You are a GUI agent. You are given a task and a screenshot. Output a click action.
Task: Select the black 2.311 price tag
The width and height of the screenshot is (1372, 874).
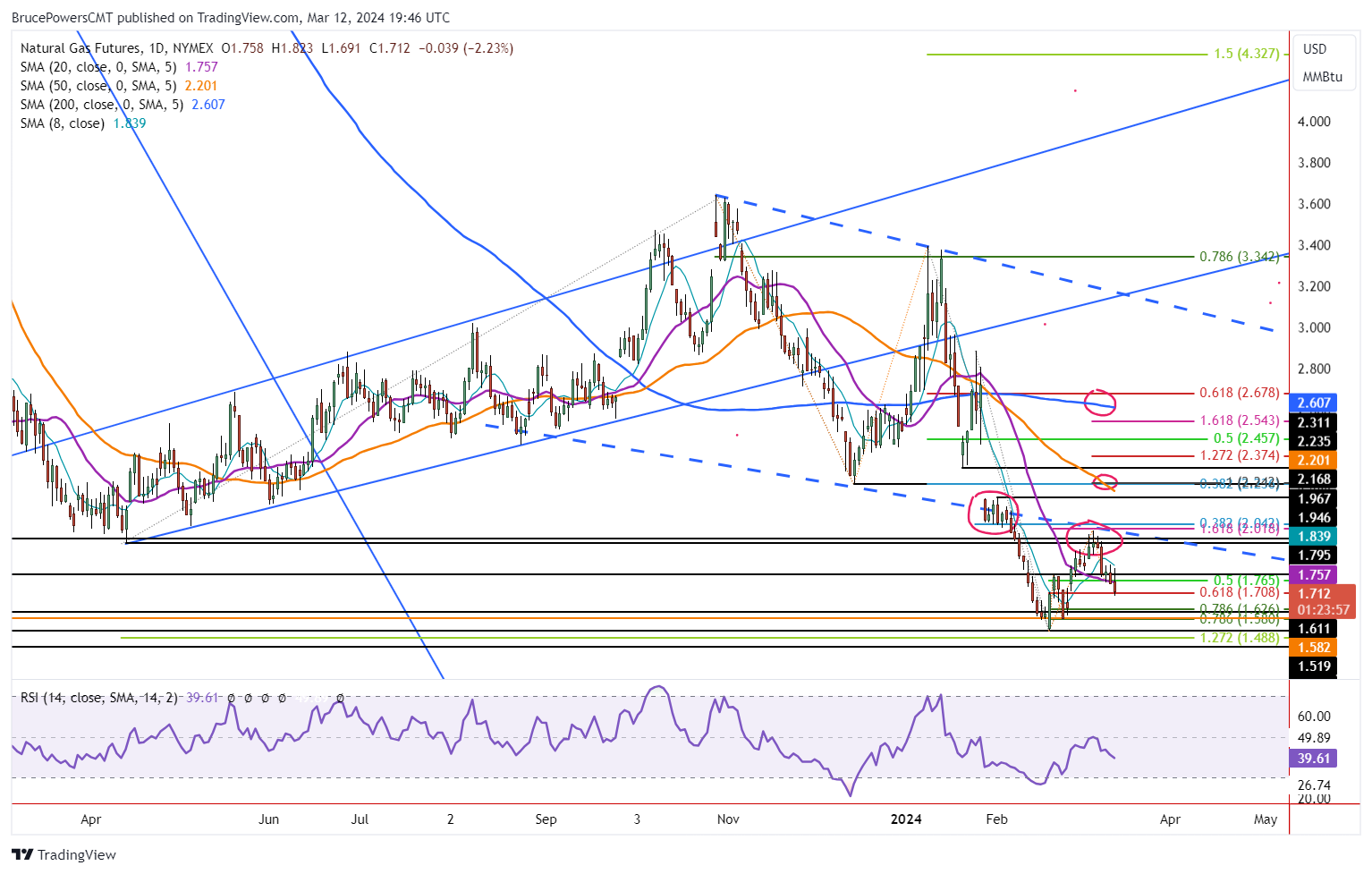point(1313,422)
